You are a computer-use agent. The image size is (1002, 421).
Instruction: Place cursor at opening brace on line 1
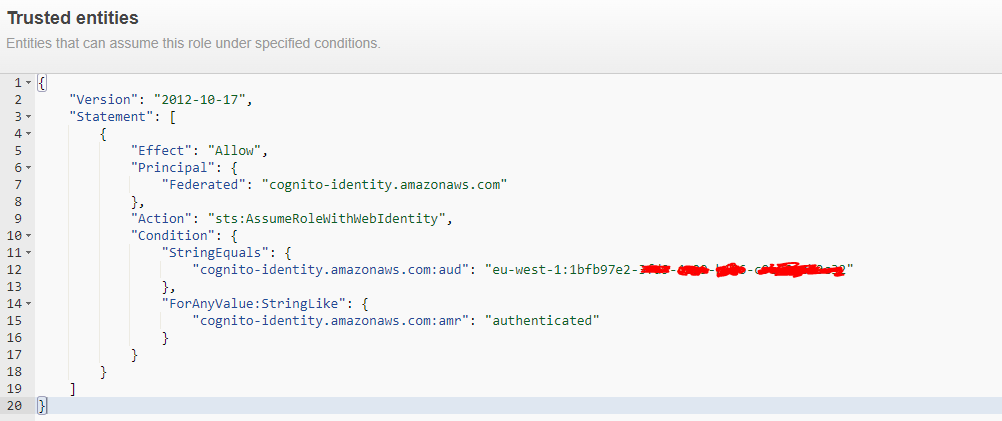42,83
